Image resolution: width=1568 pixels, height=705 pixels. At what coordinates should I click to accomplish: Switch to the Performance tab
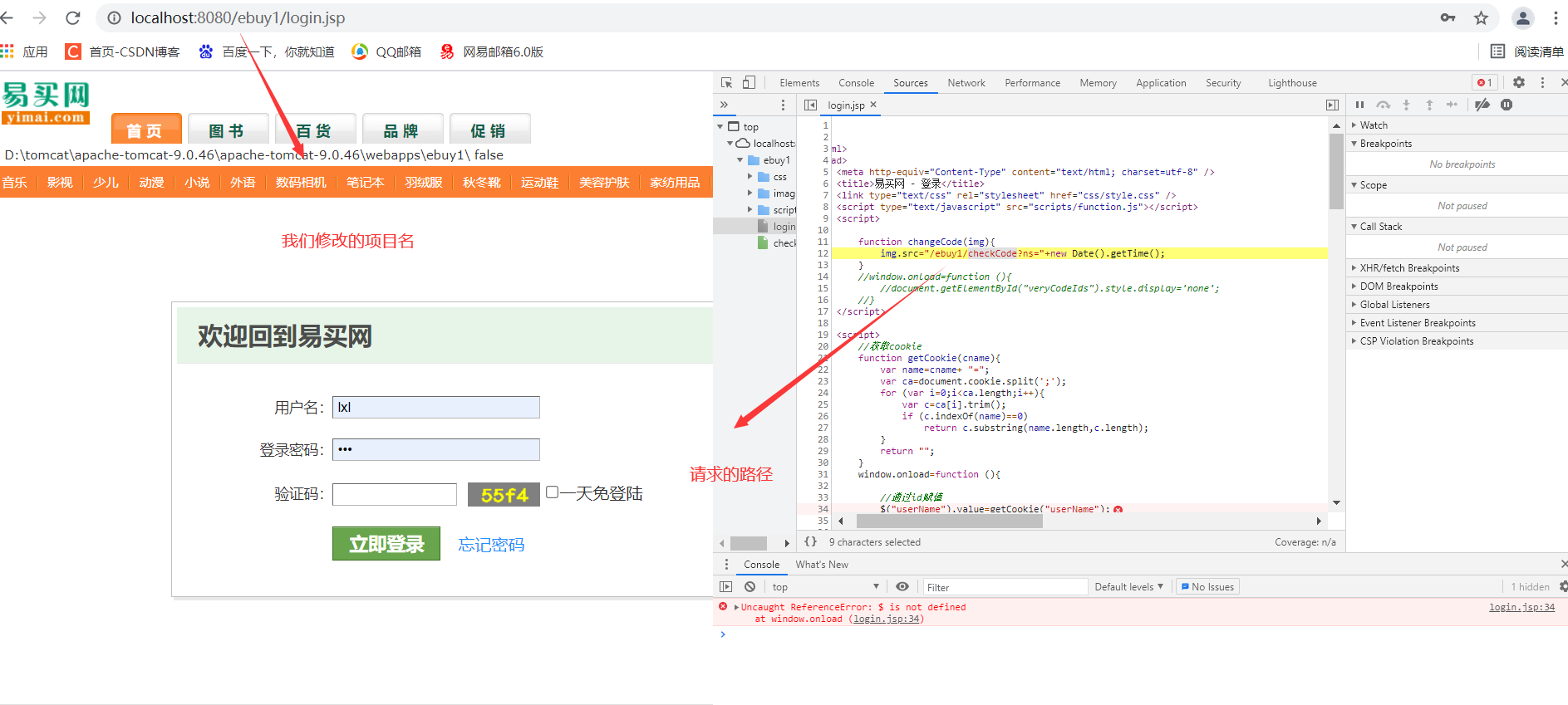1032,83
